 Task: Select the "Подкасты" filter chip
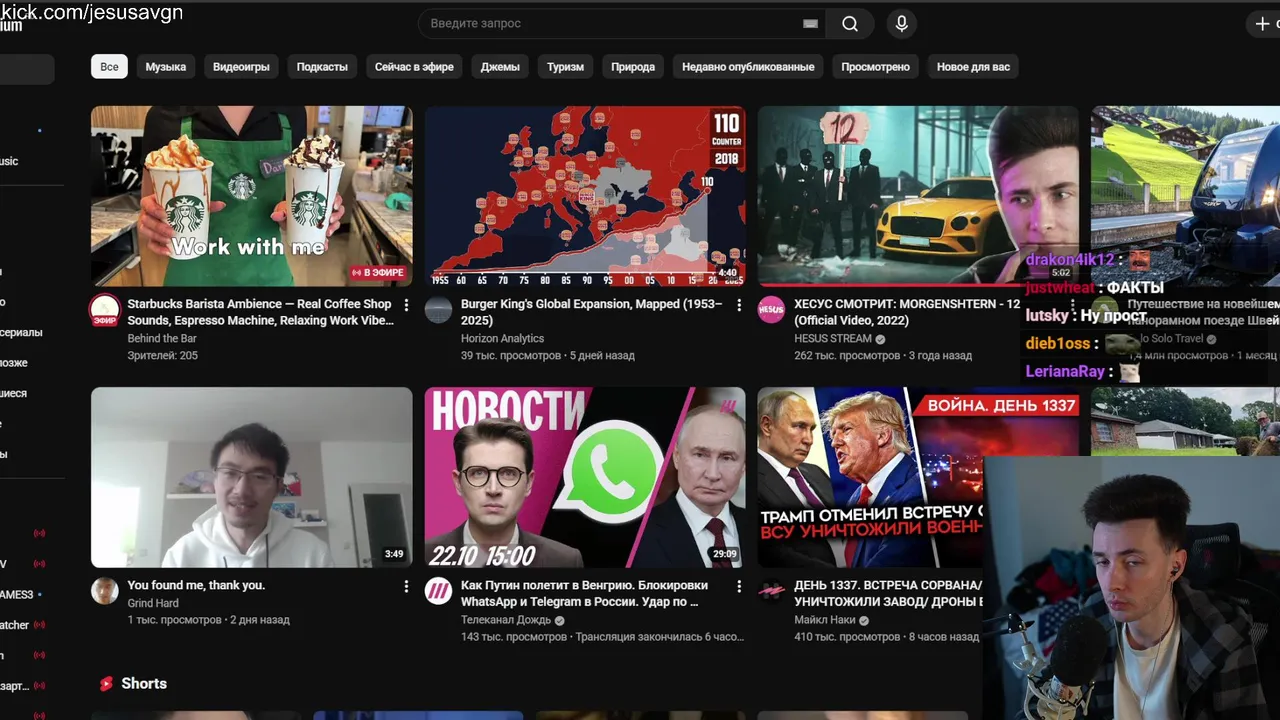pos(322,67)
